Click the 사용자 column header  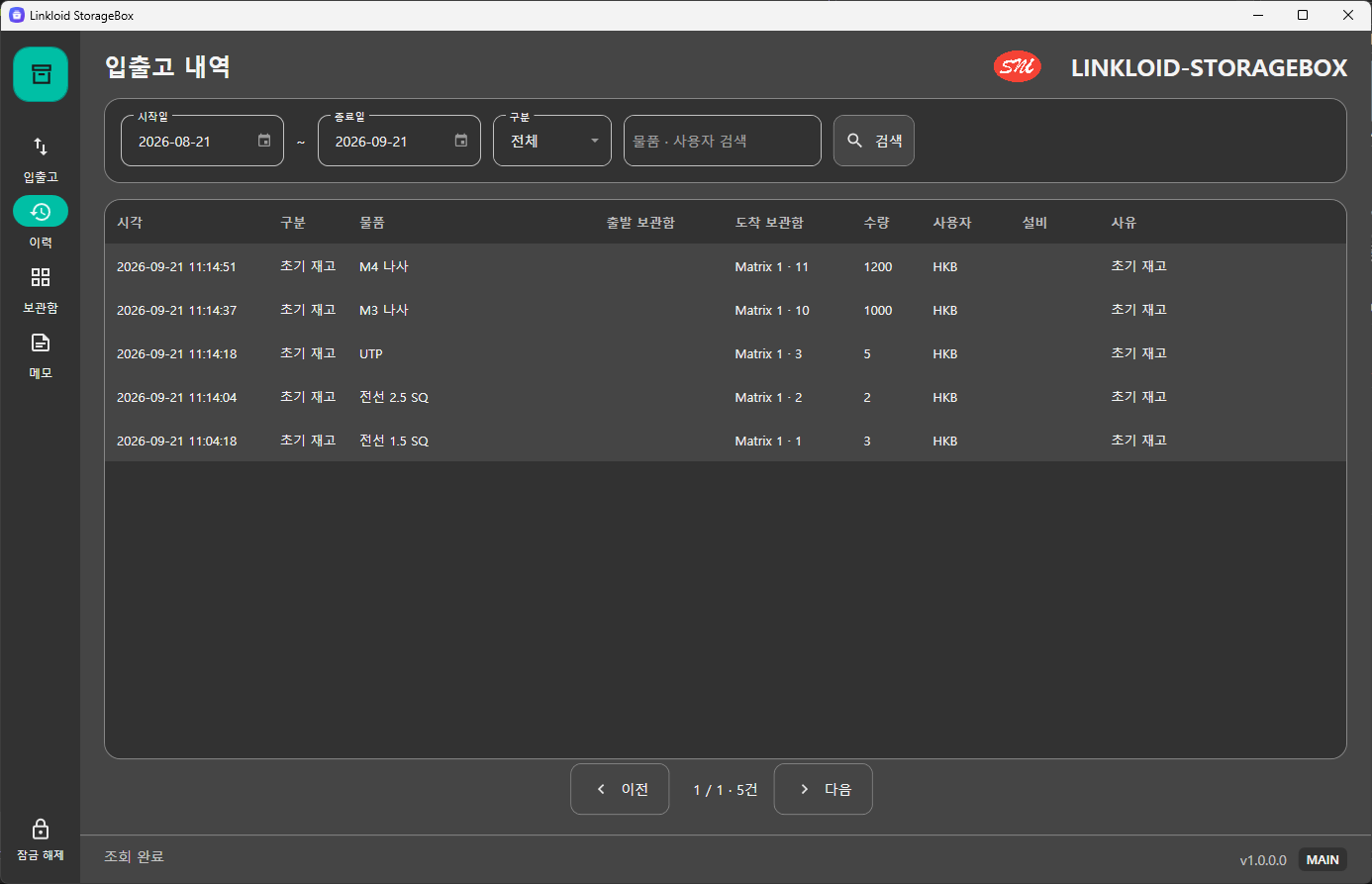pyautogui.click(x=952, y=223)
